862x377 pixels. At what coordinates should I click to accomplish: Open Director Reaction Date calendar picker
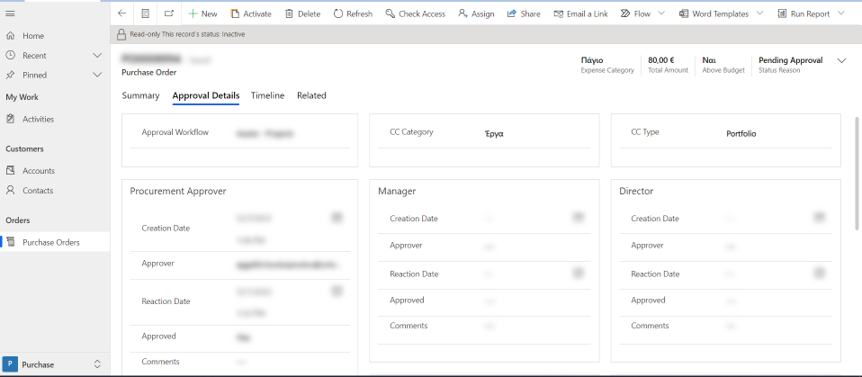coord(819,273)
